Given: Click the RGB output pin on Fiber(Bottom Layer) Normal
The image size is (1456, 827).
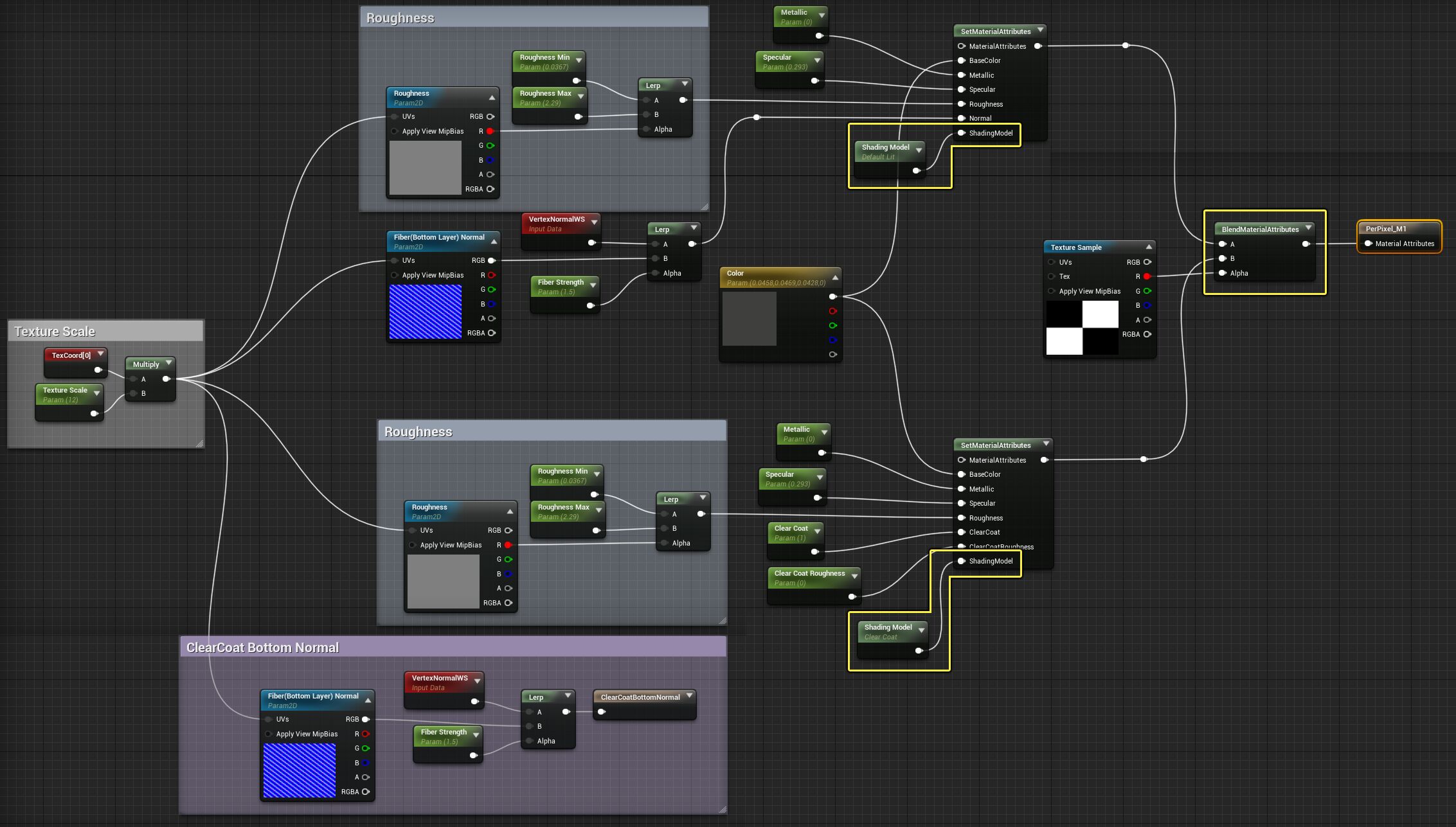Looking at the screenshot, I should click(492, 260).
